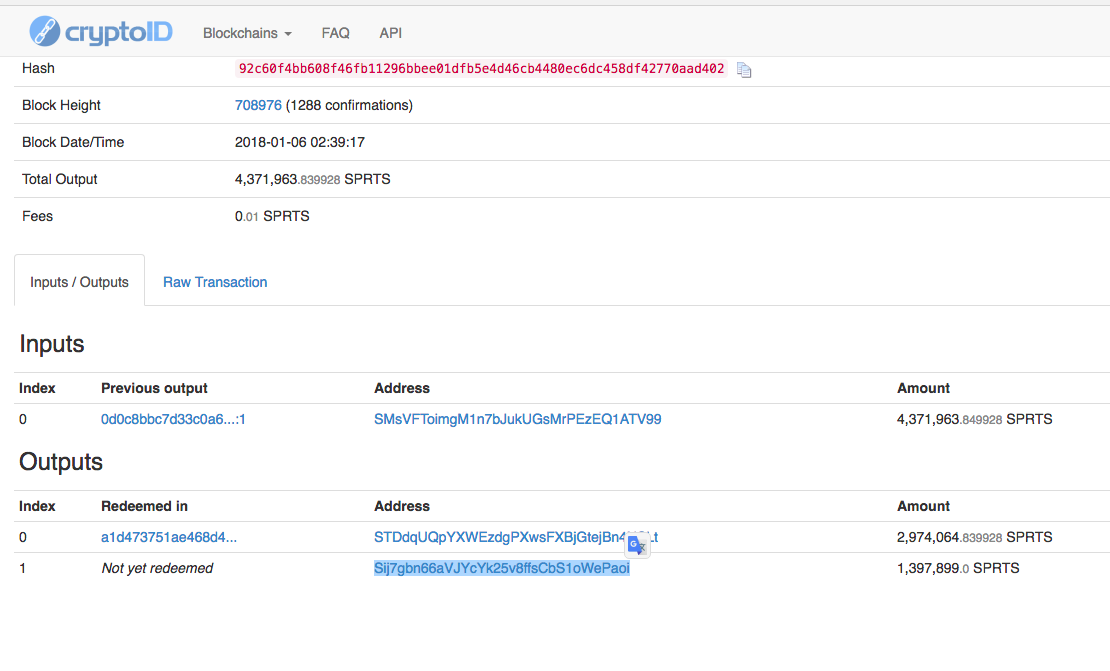1110x671 pixels.
Task: Click the Total Output value 4,371,963.839928 SPRTS
Action: (x=313, y=179)
